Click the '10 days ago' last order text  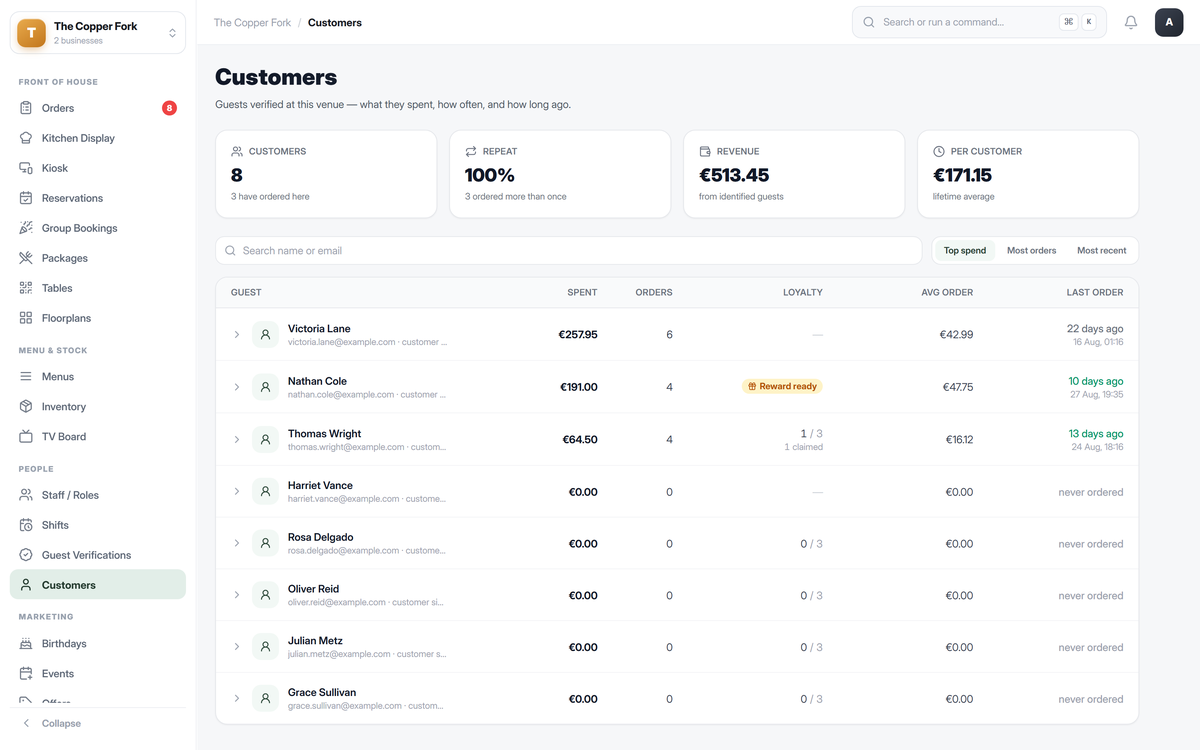[1095, 381]
